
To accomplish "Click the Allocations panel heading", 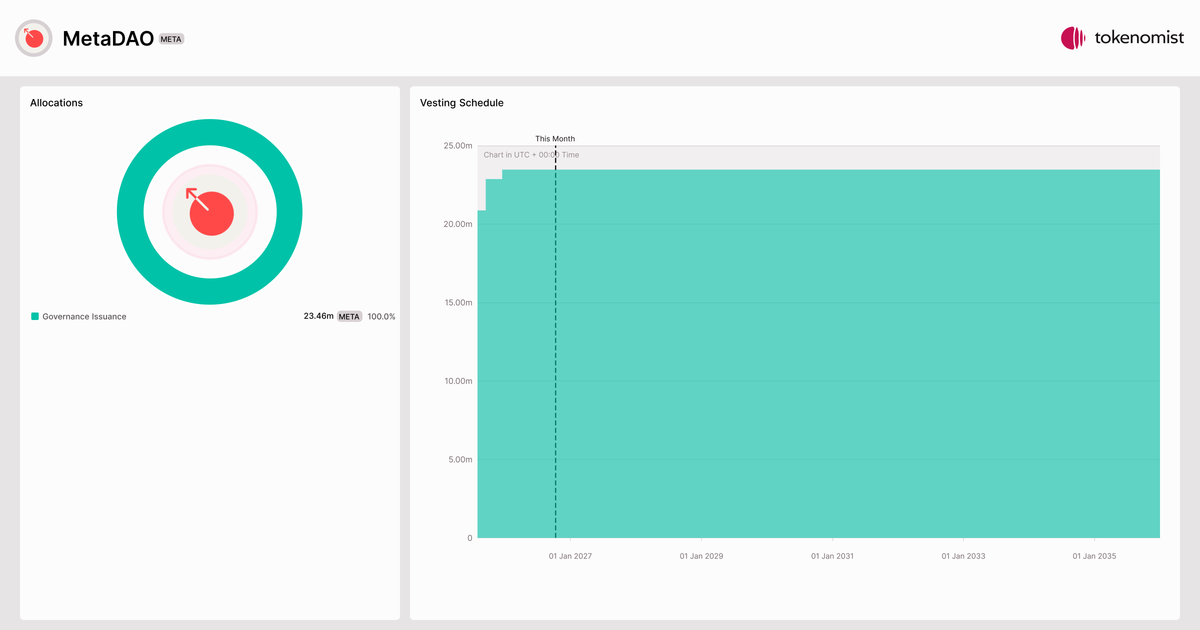I will pyautogui.click(x=56, y=103).
